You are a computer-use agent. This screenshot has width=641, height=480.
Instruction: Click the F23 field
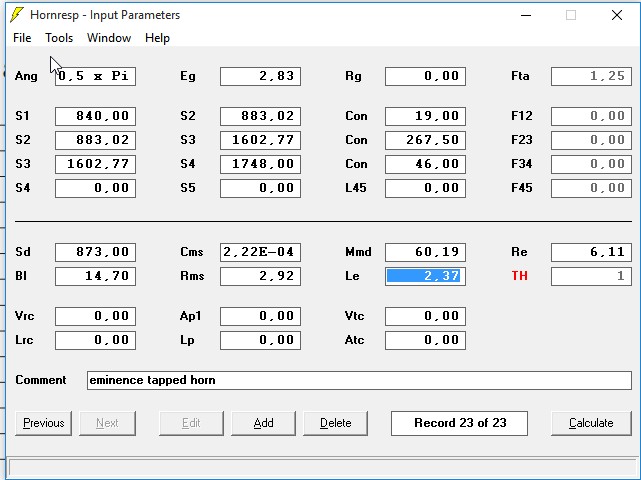tap(591, 140)
